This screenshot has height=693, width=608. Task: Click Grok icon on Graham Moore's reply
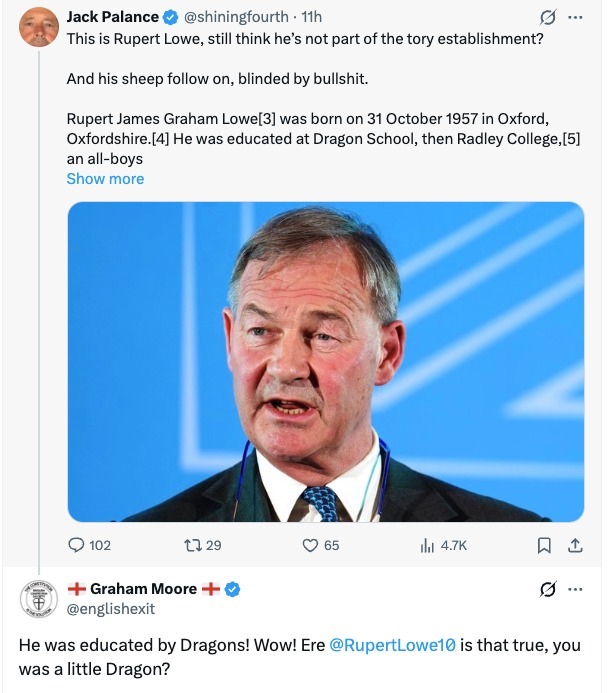pos(548,589)
